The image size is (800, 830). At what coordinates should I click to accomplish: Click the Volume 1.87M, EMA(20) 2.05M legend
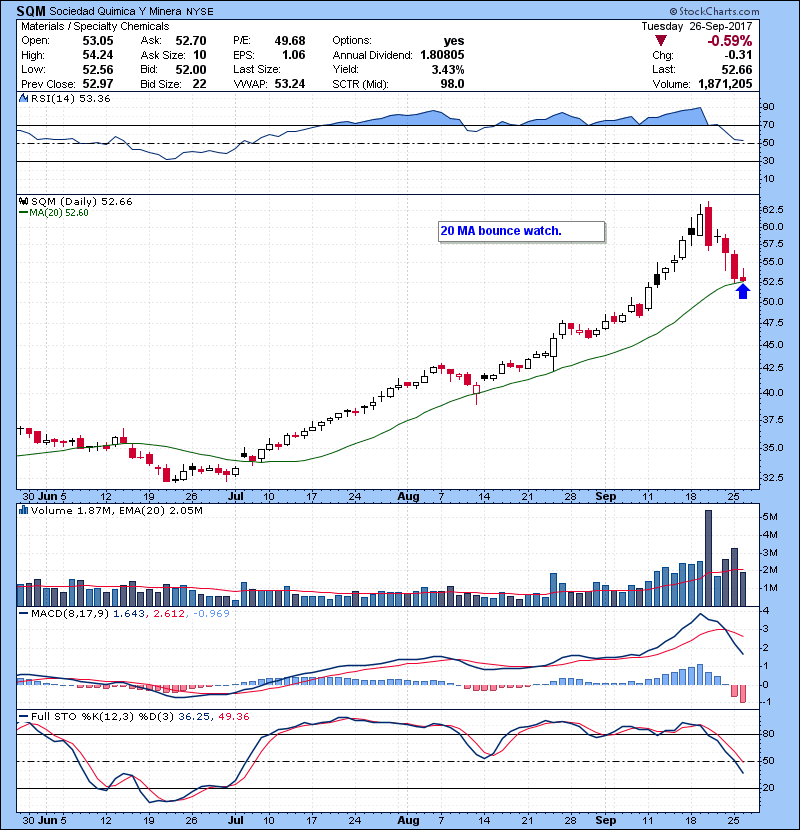pyautogui.click(x=116, y=510)
